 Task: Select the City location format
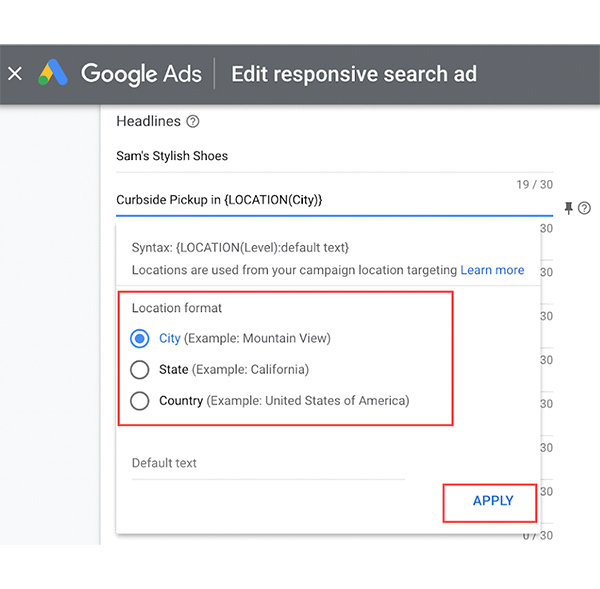click(140, 338)
